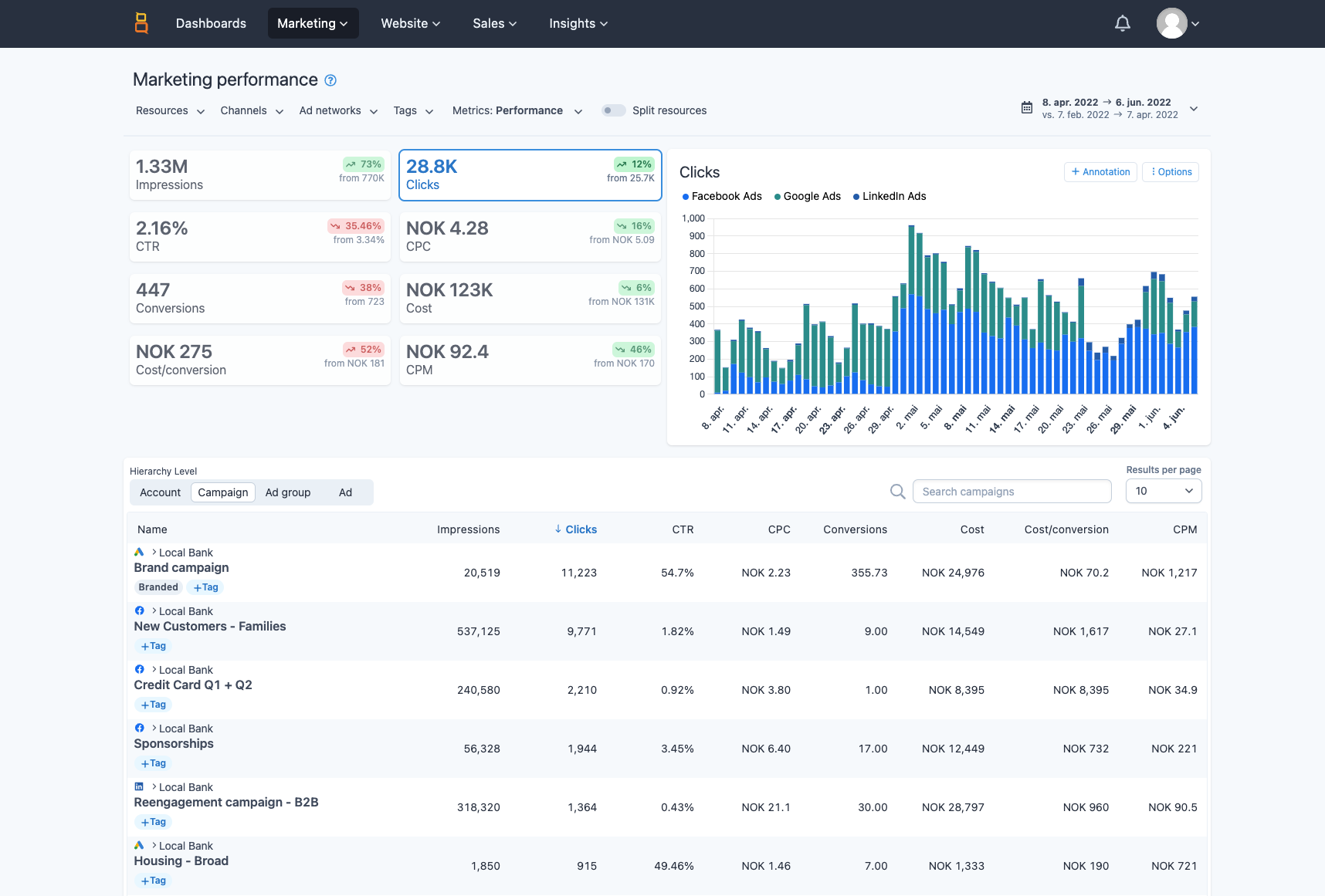The height and width of the screenshot is (896, 1325).
Task: Expand the Tags filter
Action: (x=413, y=110)
